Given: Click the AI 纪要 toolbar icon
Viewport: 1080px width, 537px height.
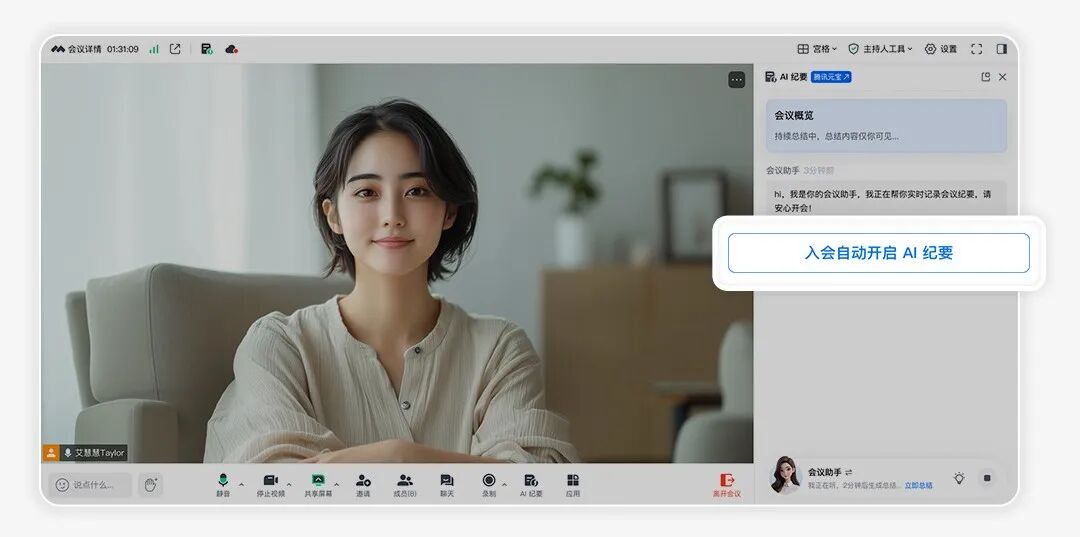Looking at the screenshot, I should point(531,484).
